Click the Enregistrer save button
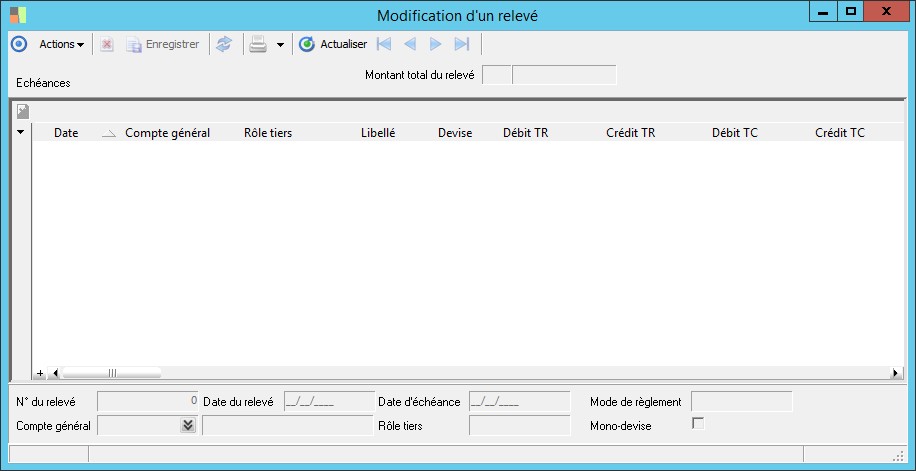 click(x=163, y=44)
